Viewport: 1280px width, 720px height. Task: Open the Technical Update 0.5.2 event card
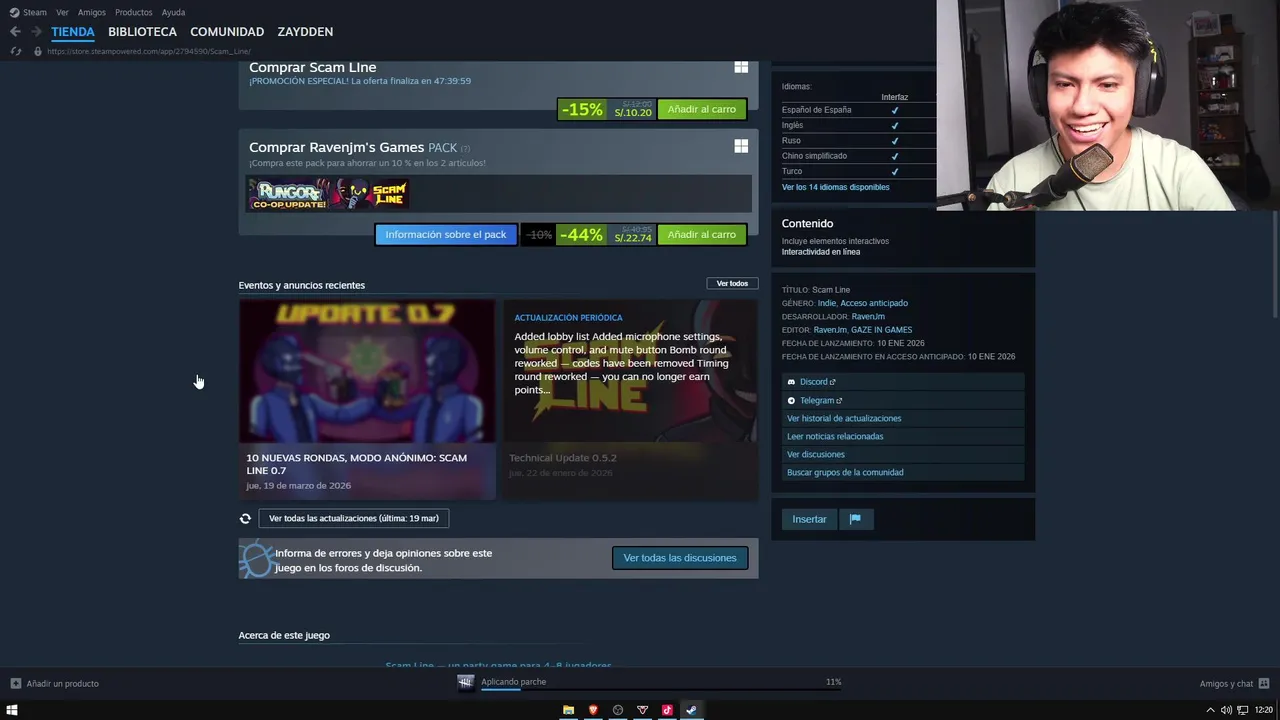[x=630, y=400]
